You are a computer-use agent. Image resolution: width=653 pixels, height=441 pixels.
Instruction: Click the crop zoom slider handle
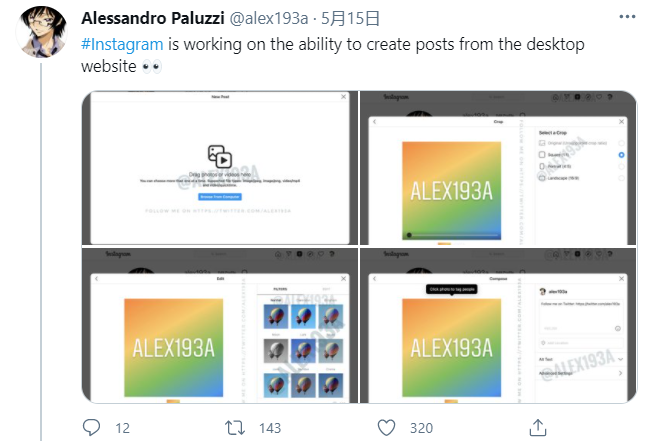(409, 235)
